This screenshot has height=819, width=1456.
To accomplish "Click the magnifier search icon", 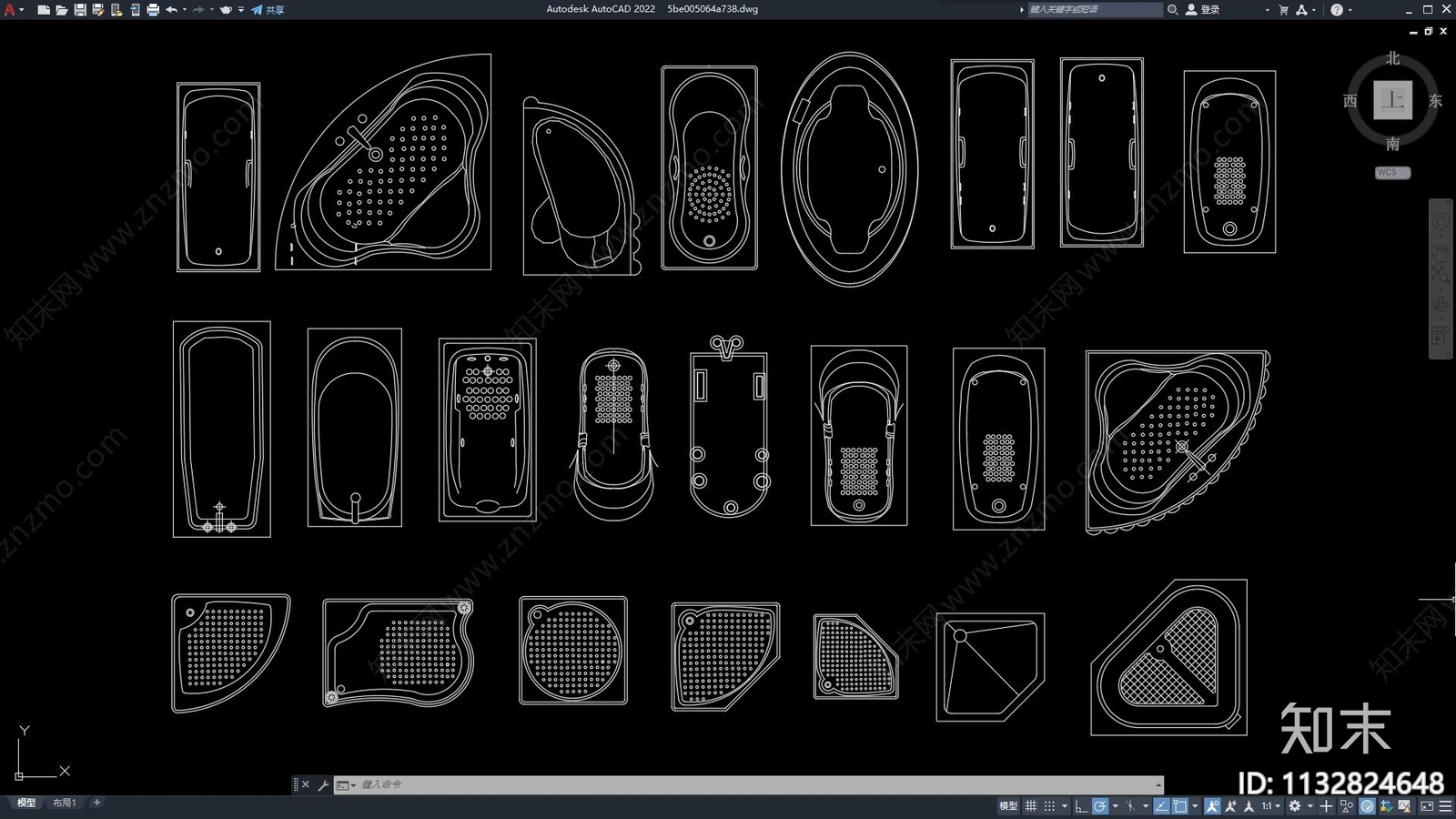I will (1173, 9).
